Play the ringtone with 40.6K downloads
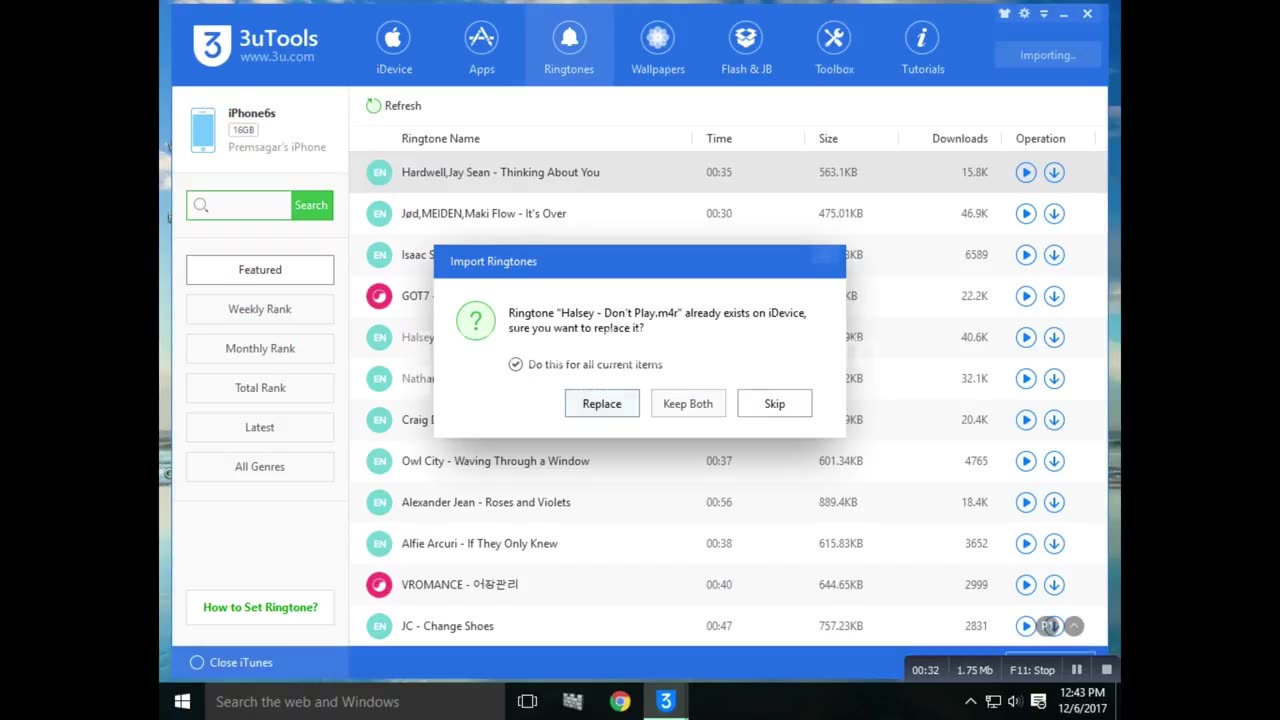The height and width of the screenshot is (720, 1280). 1026,337
